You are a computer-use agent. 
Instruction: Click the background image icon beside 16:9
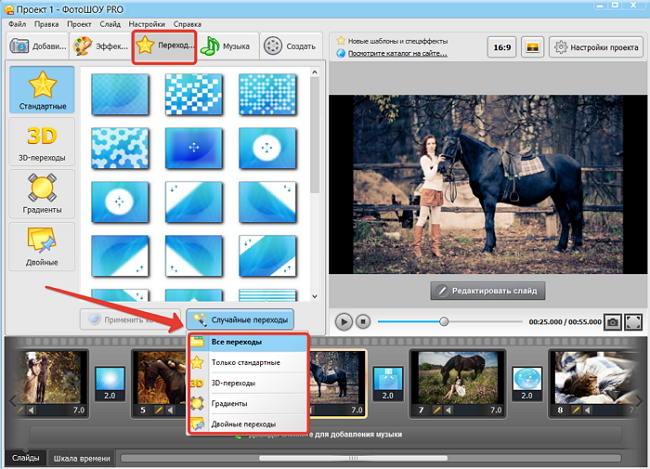tap(532, 47)
